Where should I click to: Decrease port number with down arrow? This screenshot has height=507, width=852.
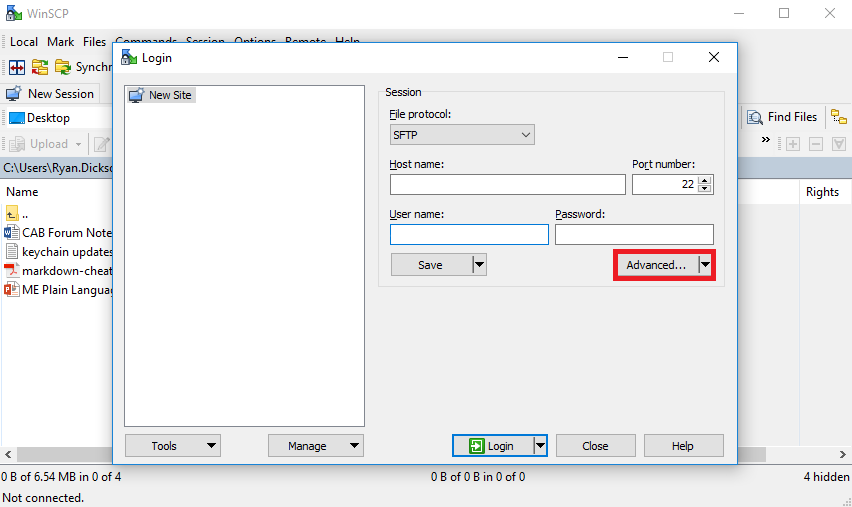coord(705,189)
